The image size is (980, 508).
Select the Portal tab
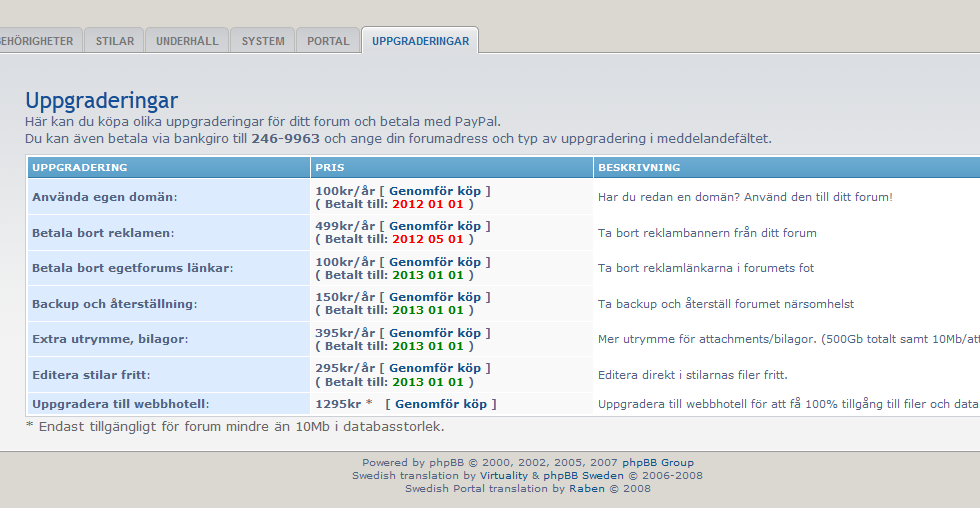point(328,41)
